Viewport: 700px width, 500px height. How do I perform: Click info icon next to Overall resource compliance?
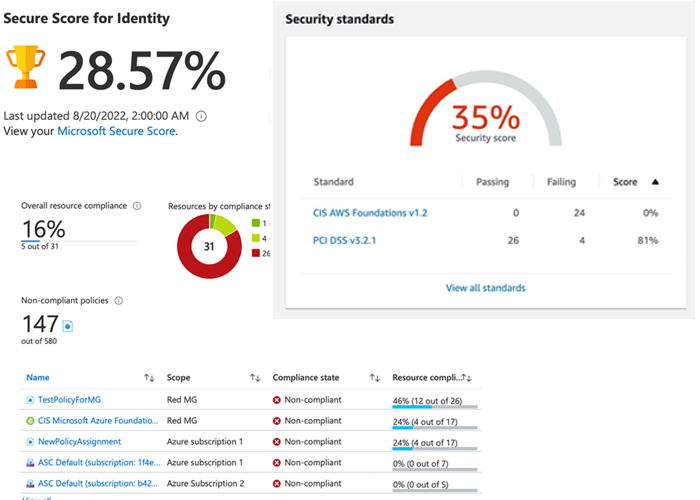coord(137,206)
